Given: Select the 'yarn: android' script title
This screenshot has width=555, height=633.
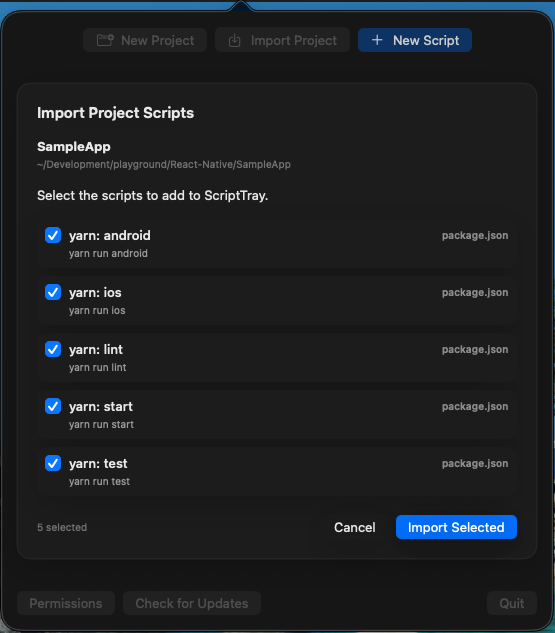Looking at the screenshot, I should coord(110,235).
